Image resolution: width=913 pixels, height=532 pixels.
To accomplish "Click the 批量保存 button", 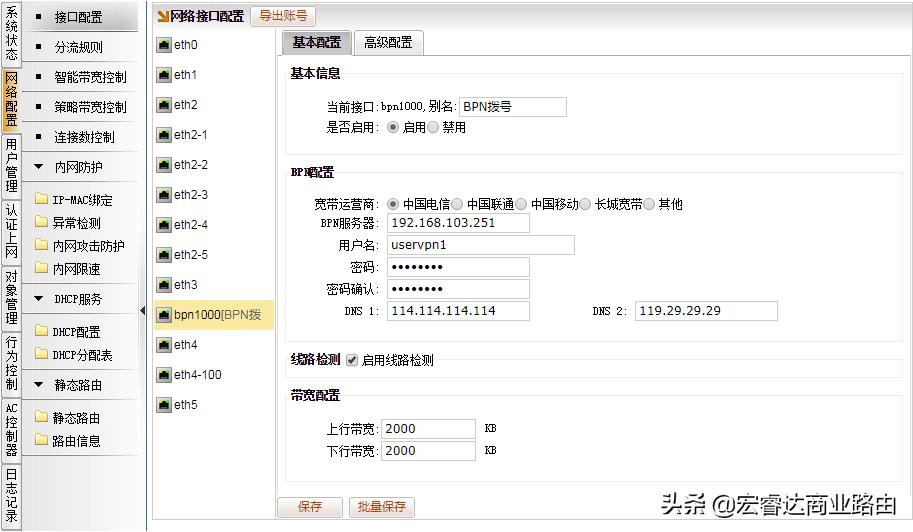I will 382,507.
